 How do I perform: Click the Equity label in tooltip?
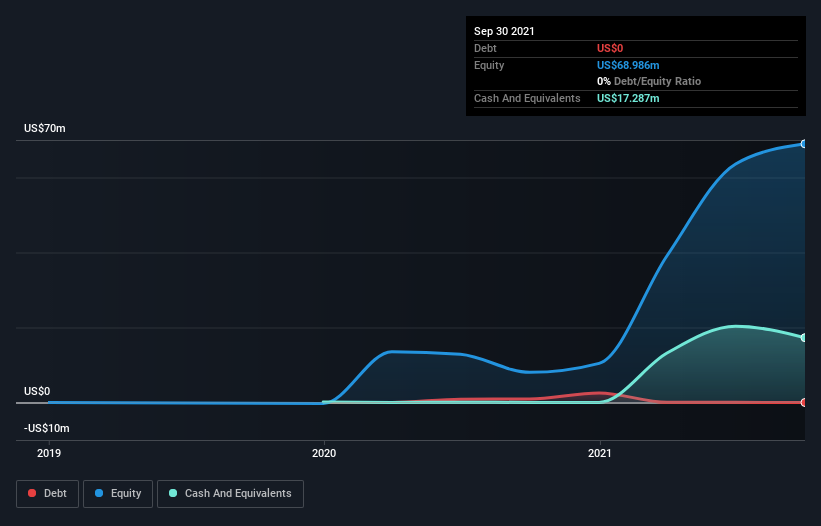489,65
